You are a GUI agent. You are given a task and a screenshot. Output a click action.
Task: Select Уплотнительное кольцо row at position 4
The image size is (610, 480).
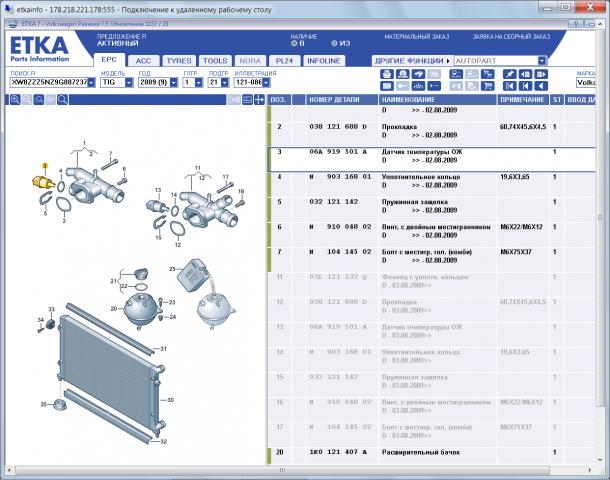432,184
